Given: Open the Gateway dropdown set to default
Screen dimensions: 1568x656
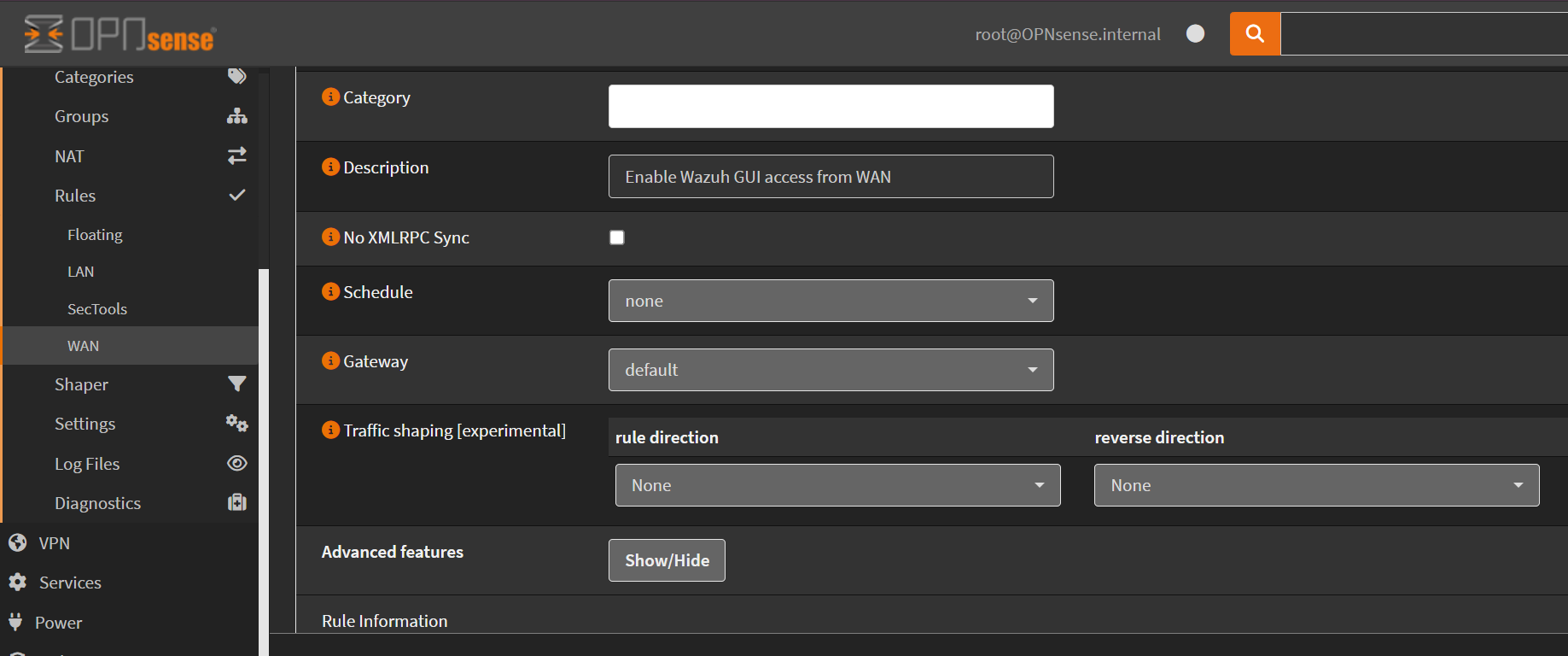Looking at the screenshot, I should coord(831,370).
